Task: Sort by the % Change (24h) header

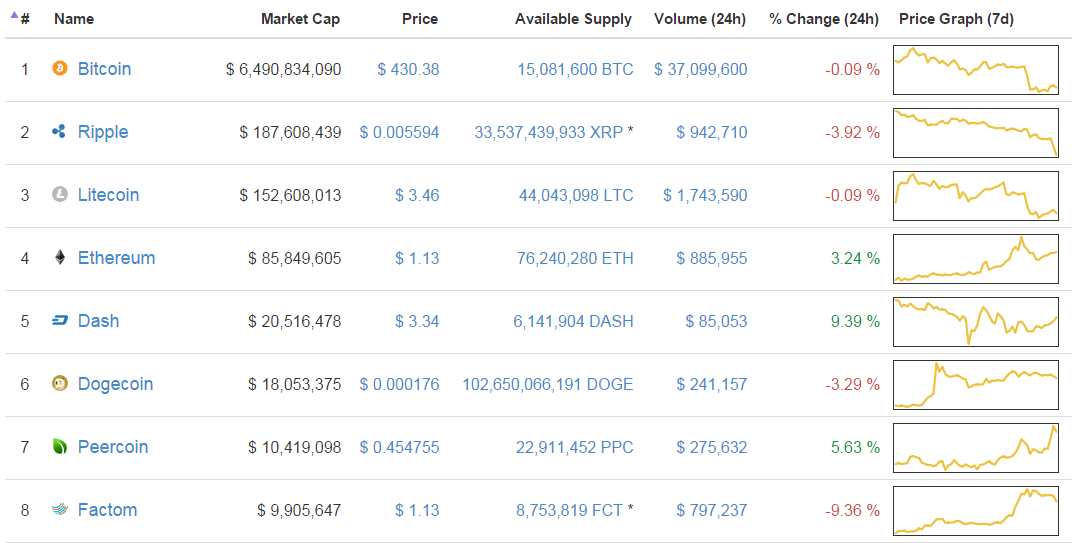Action: [824, 19]
